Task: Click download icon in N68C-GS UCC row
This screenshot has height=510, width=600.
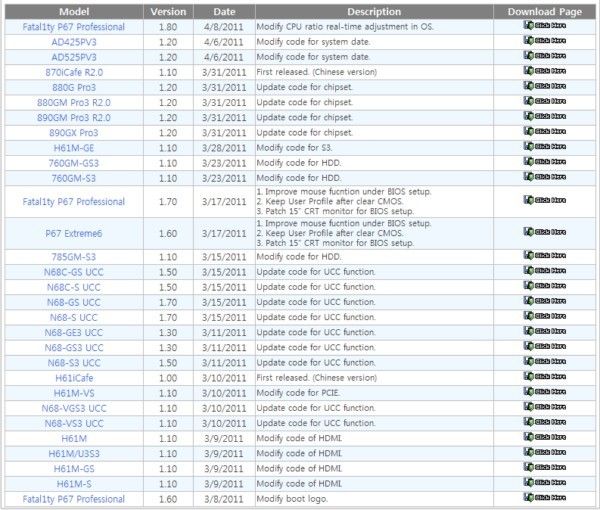Action: (x=545, y=271)
